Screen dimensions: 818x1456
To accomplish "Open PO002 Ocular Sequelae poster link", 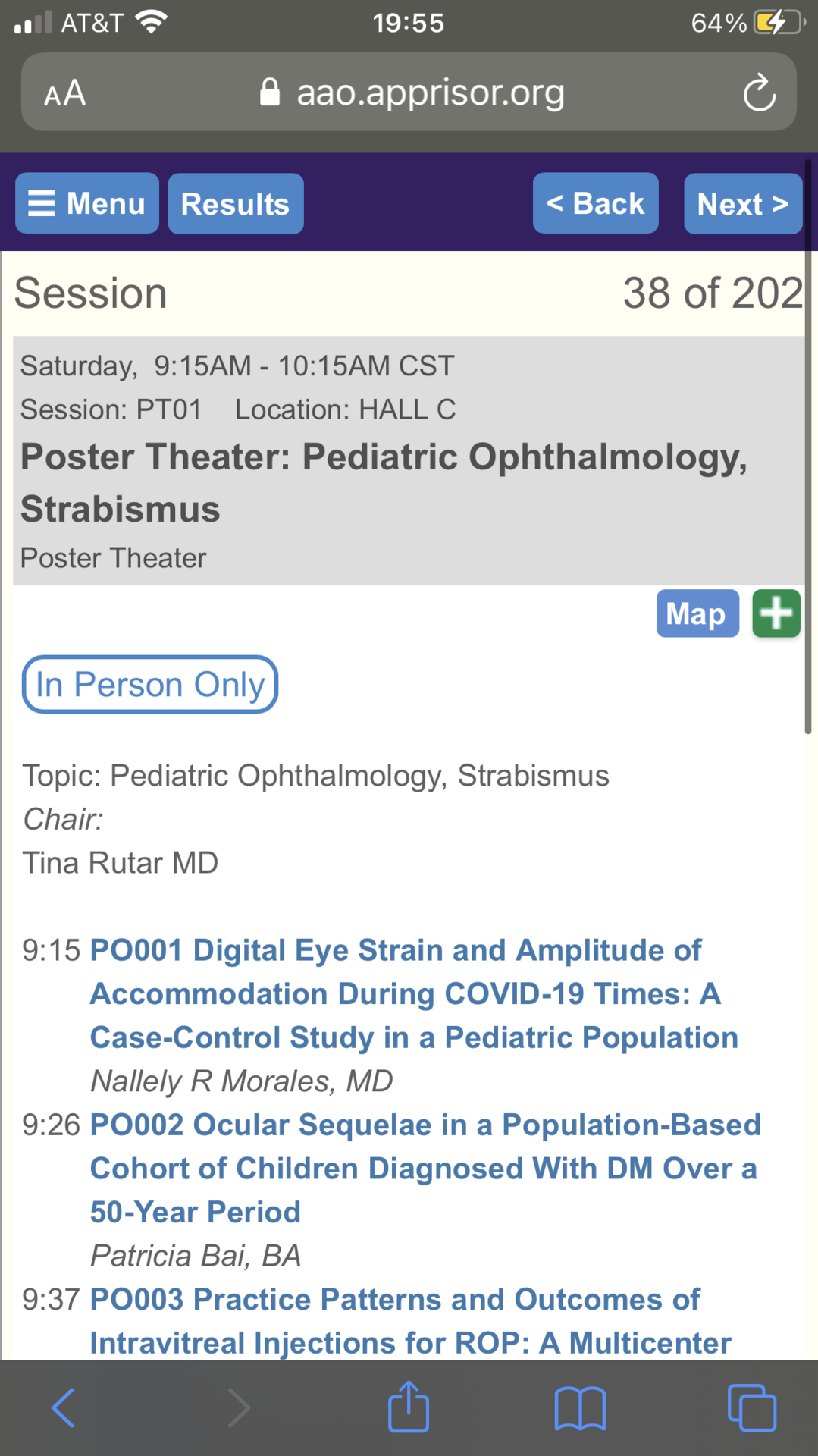I will 425,1168.
